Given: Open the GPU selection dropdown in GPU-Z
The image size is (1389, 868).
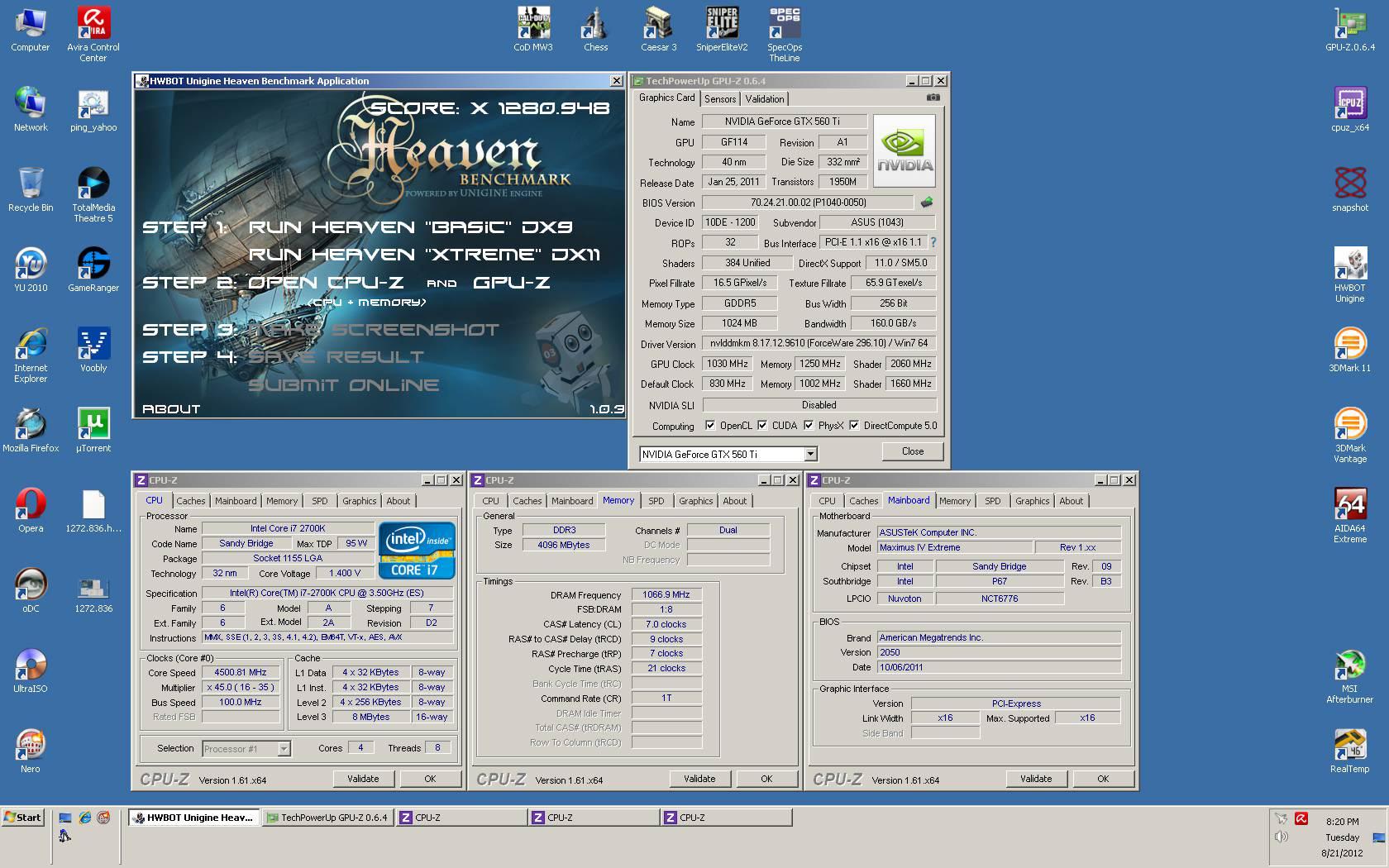Looking at the screenshot, I should point(811,454).
